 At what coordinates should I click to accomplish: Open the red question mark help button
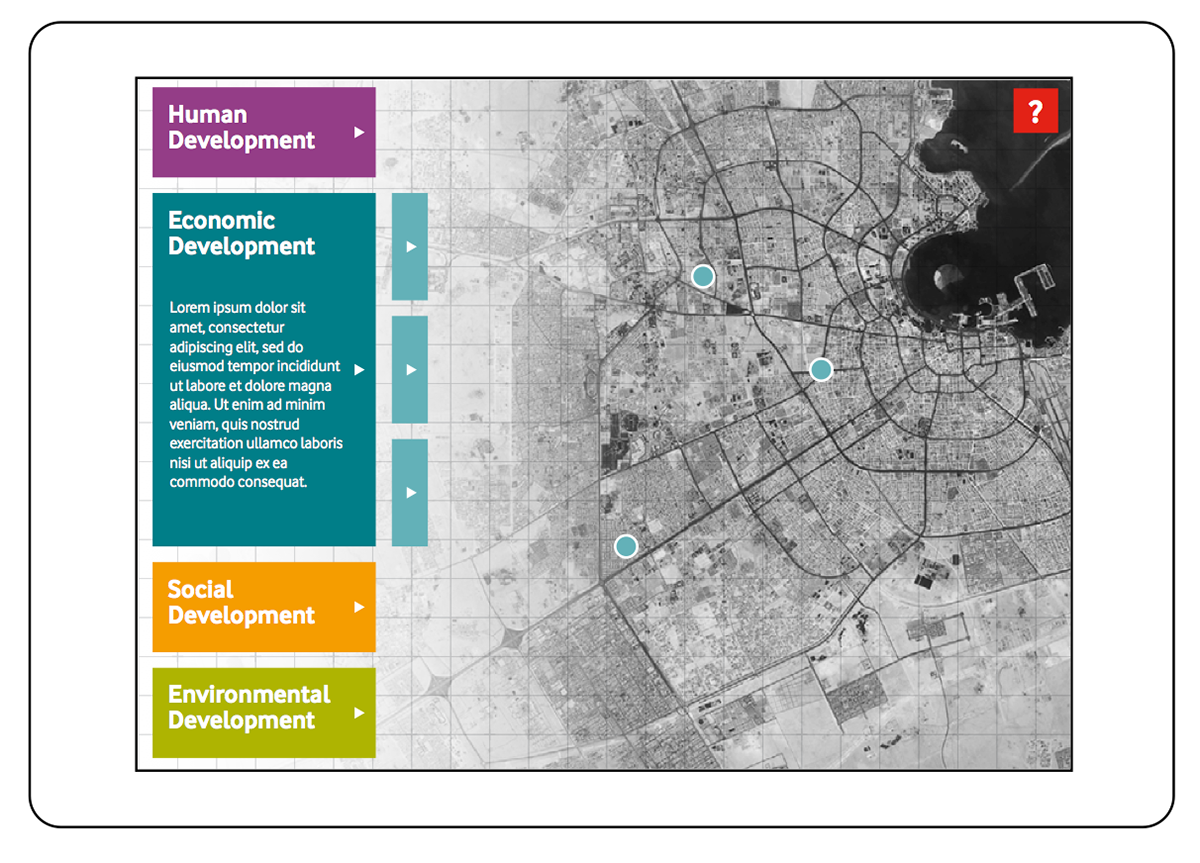pos(1035,111)
